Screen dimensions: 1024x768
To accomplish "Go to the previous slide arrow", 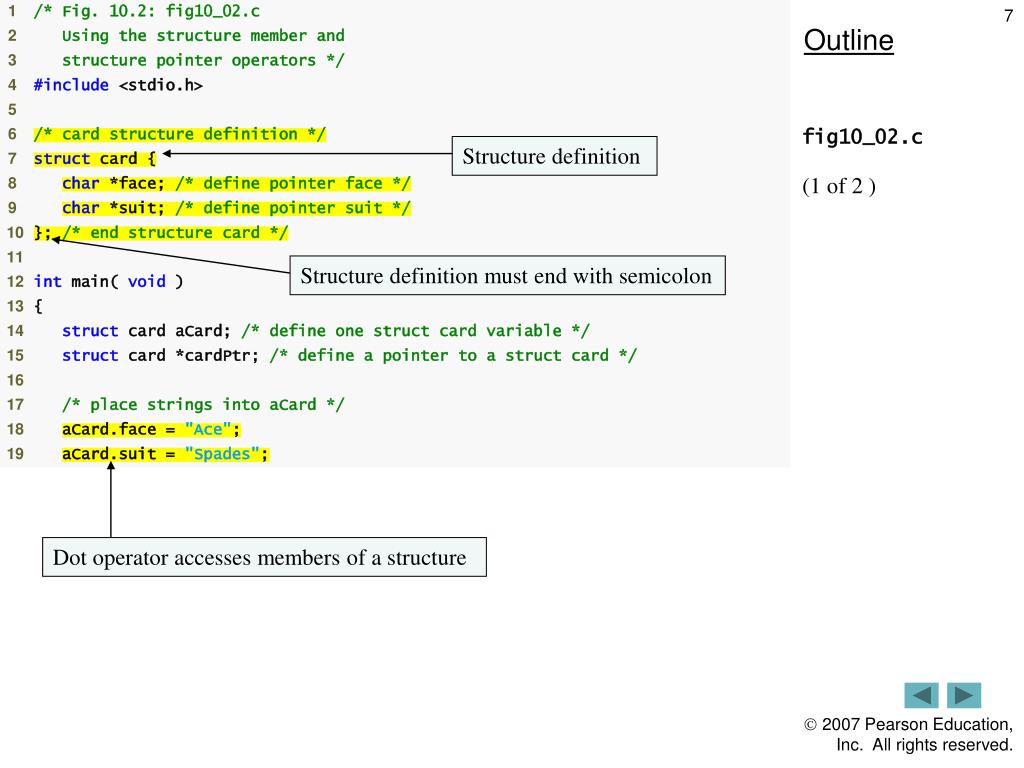I will 921,695.
